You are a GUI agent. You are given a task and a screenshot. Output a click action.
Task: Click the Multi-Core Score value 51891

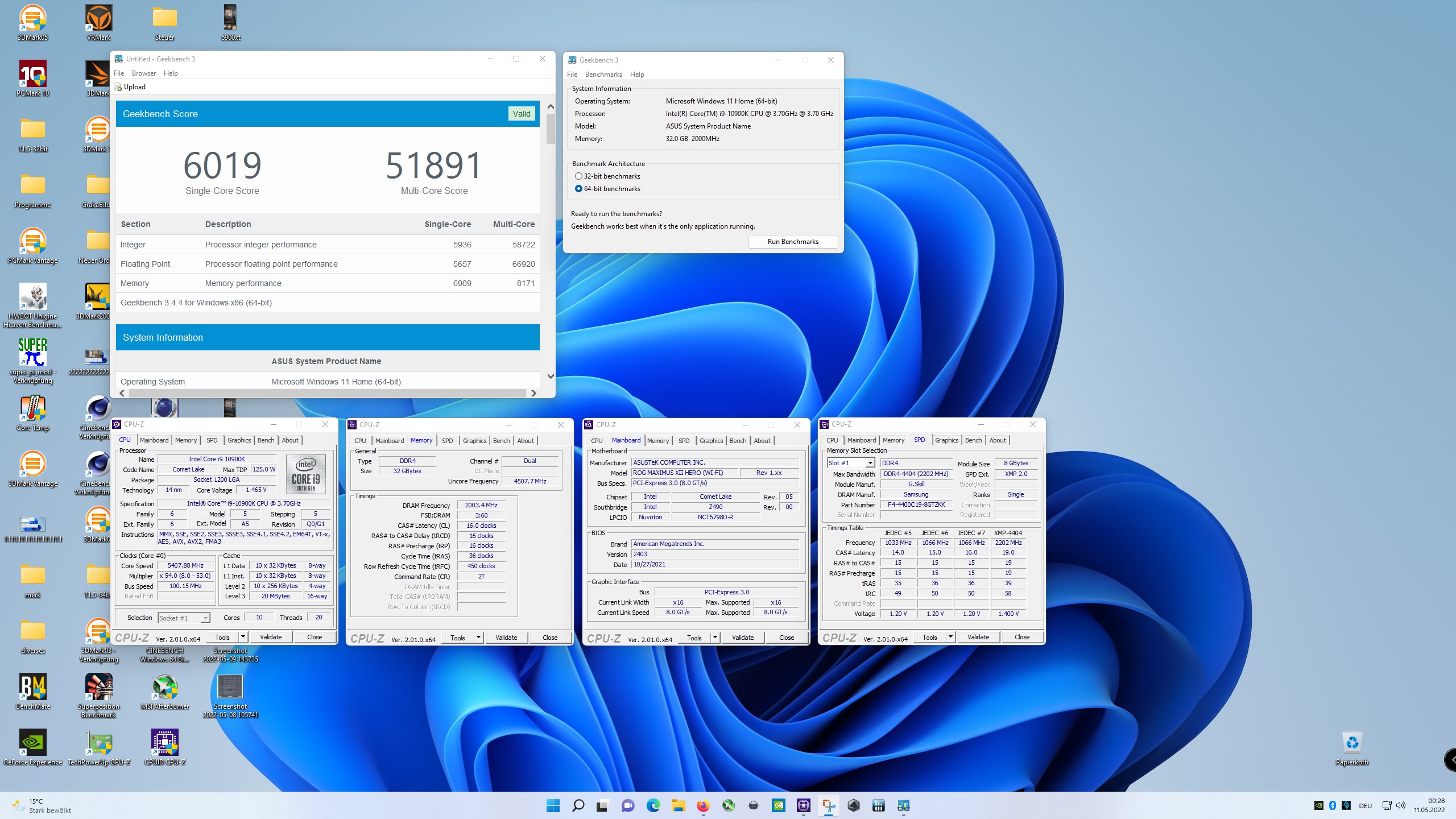pos(434,166)
